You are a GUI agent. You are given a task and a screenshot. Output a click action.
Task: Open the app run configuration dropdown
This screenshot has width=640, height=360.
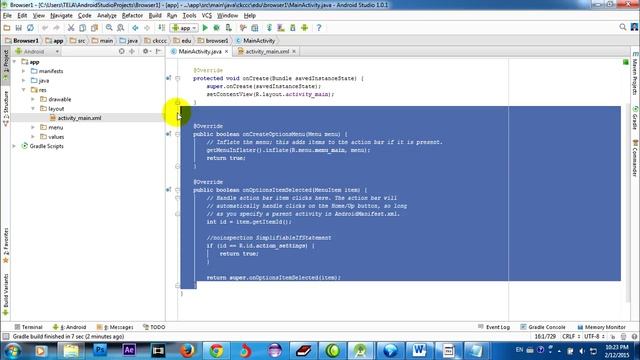pyautogui.click(x=184, y=28)
